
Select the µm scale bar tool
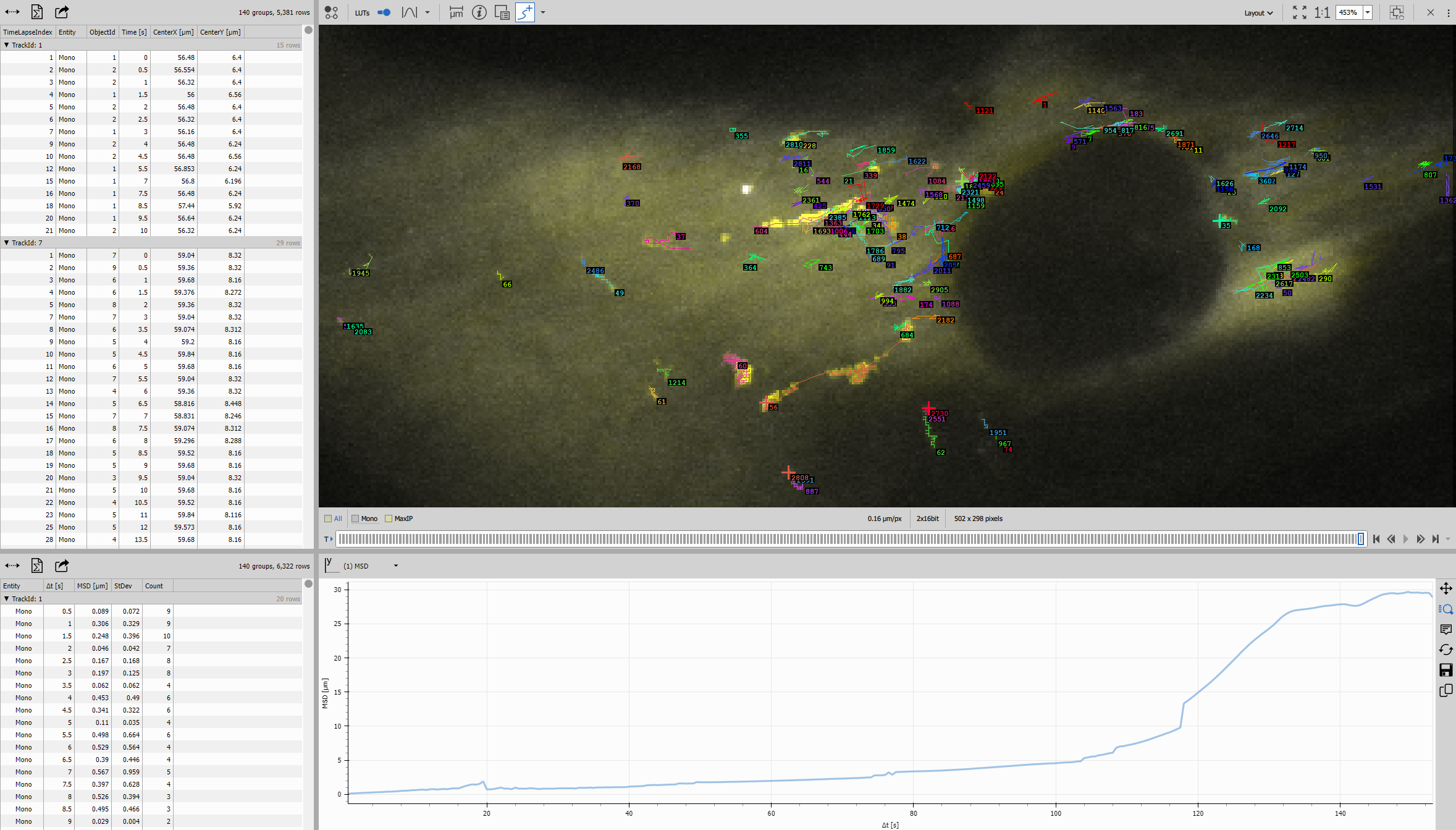click(x=457, y=12)
